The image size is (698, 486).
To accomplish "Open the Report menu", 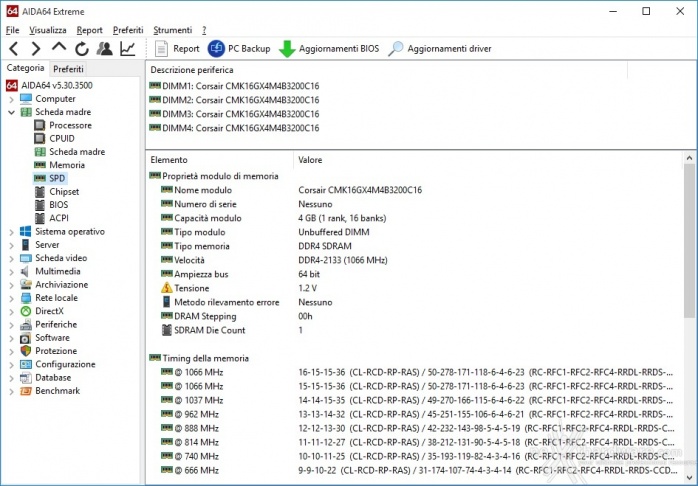I will pos(89,30).
